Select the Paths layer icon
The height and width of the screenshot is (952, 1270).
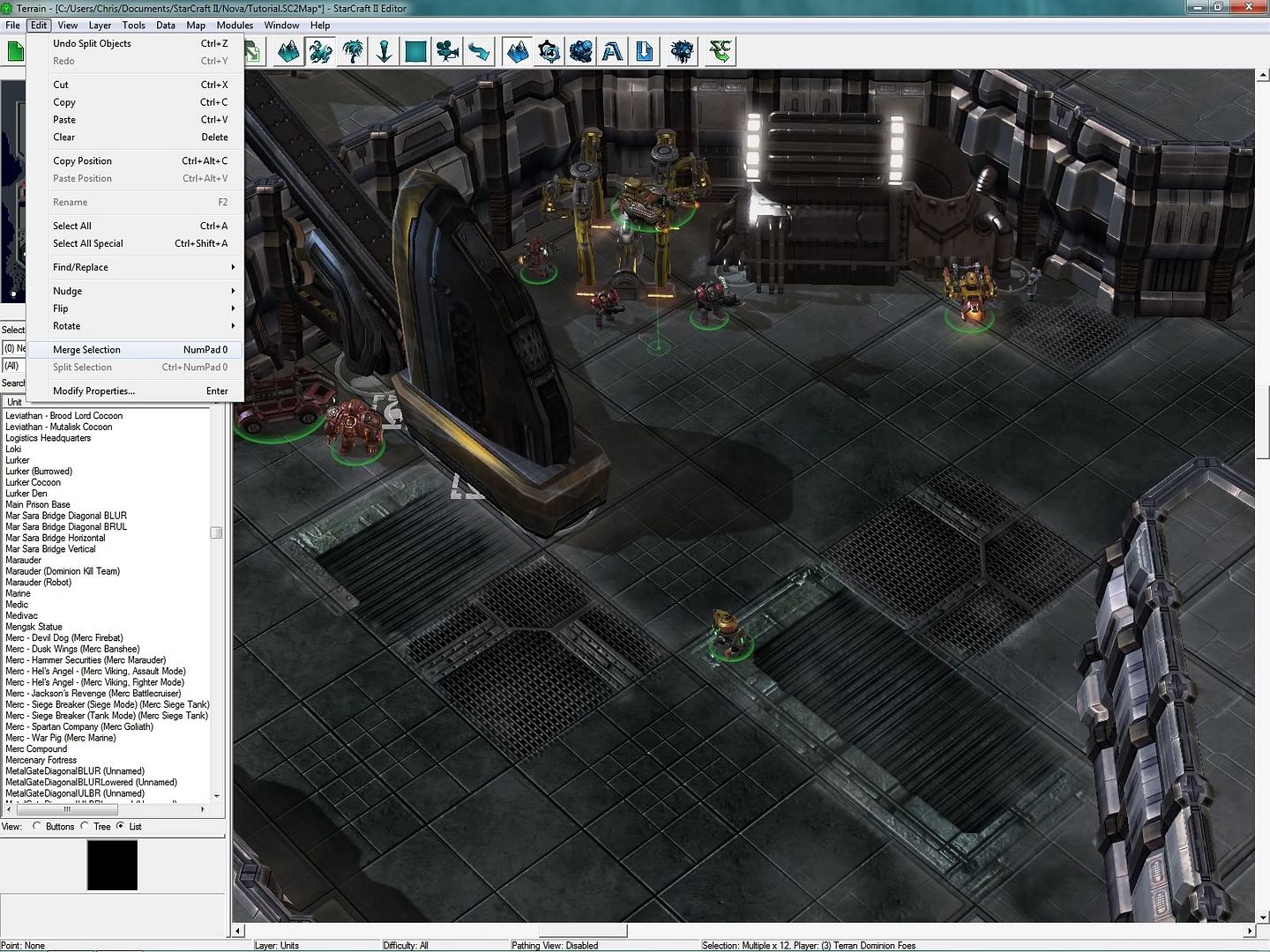pos(480,51)
